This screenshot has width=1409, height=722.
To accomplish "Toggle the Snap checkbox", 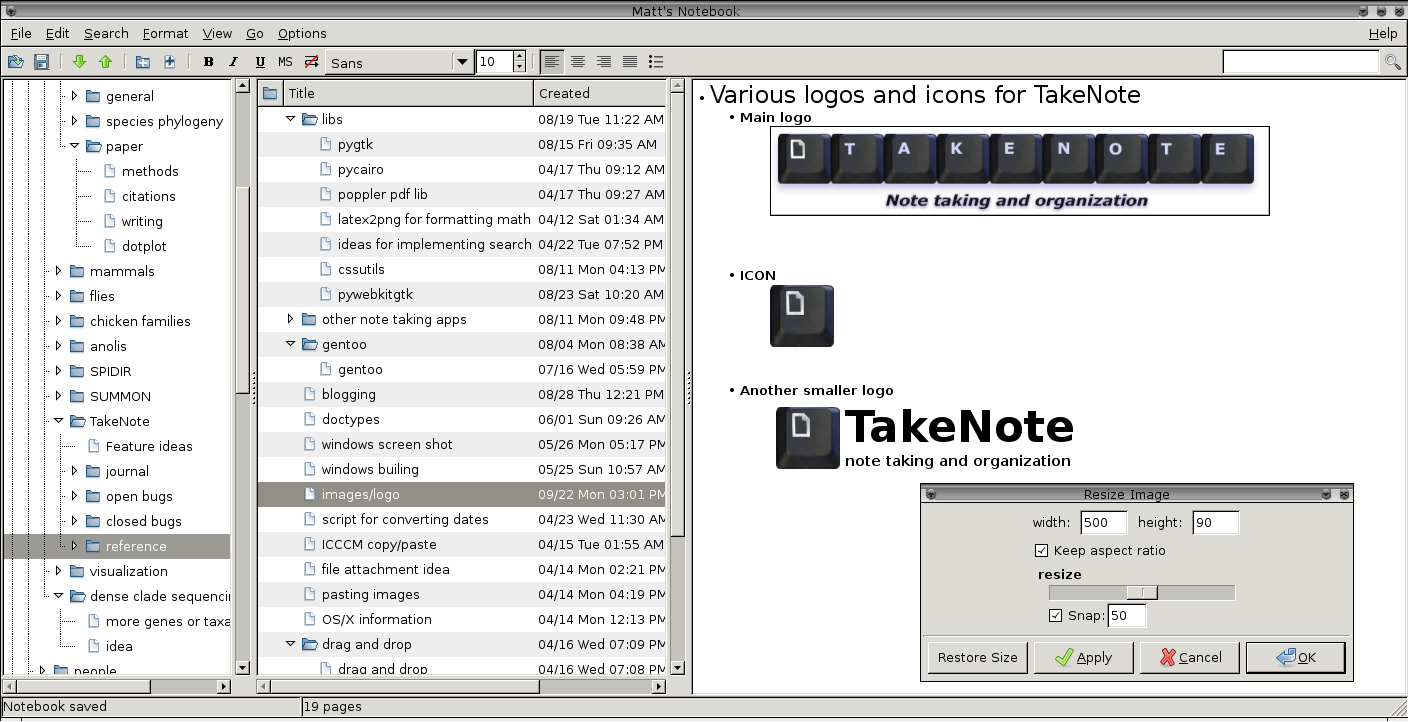I will (x=1055, y=615).
